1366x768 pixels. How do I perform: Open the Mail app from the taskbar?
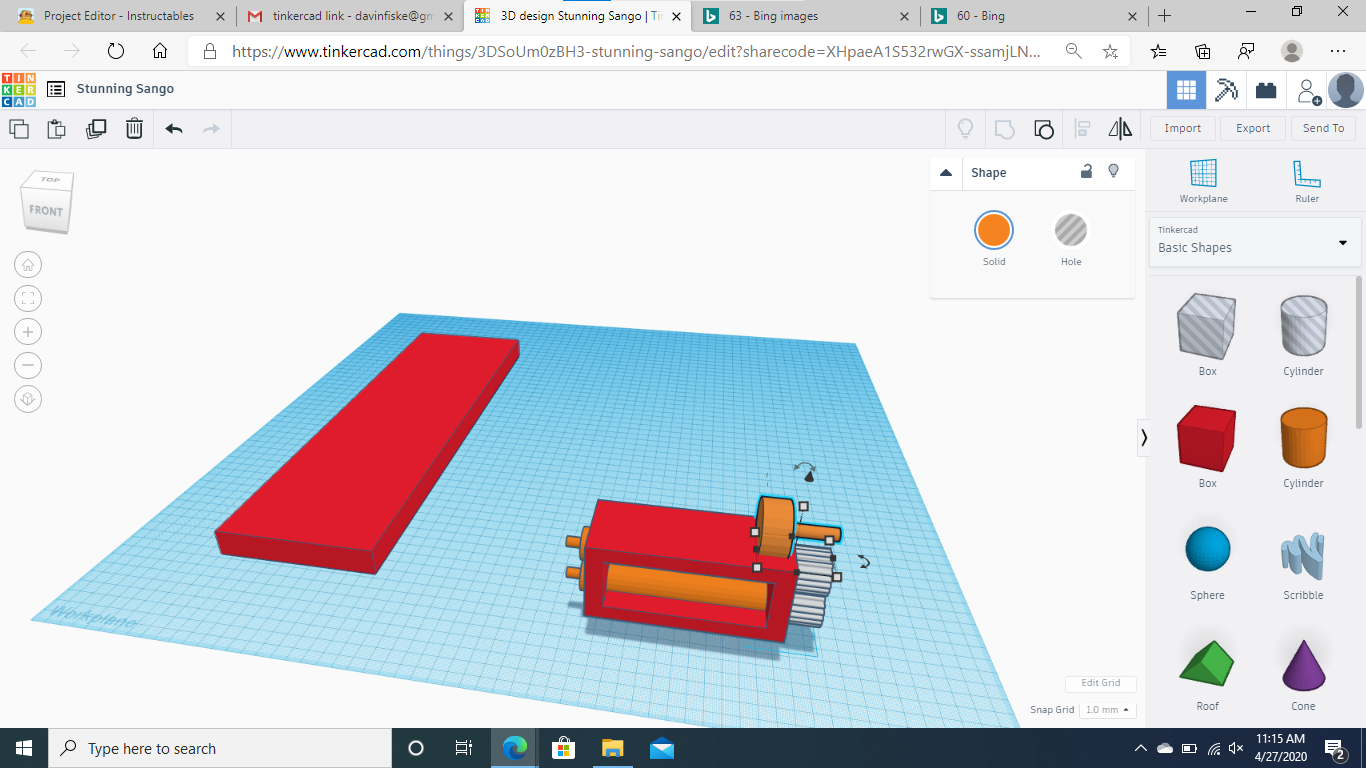coord(661,748)
